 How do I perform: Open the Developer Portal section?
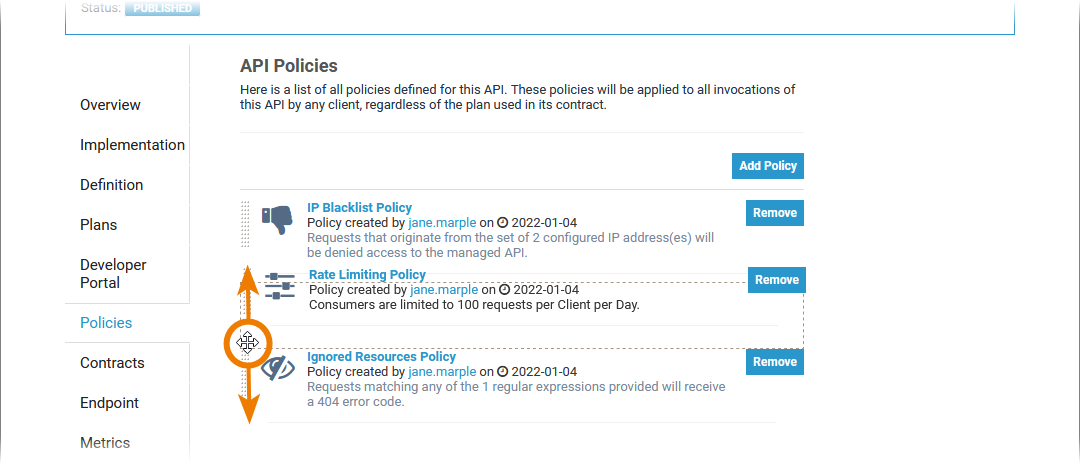tap(113, 274)
